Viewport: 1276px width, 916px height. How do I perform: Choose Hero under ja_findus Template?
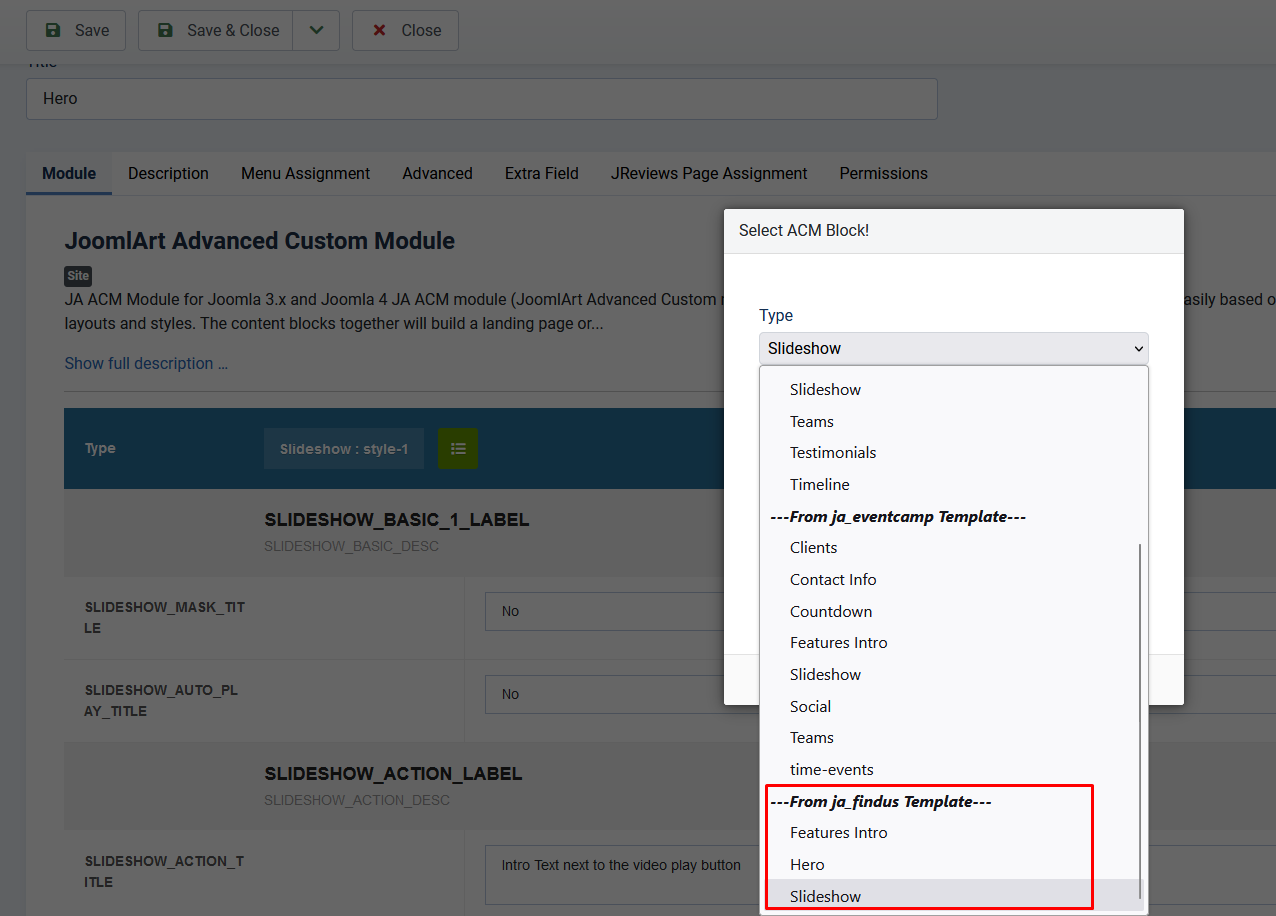807,865
